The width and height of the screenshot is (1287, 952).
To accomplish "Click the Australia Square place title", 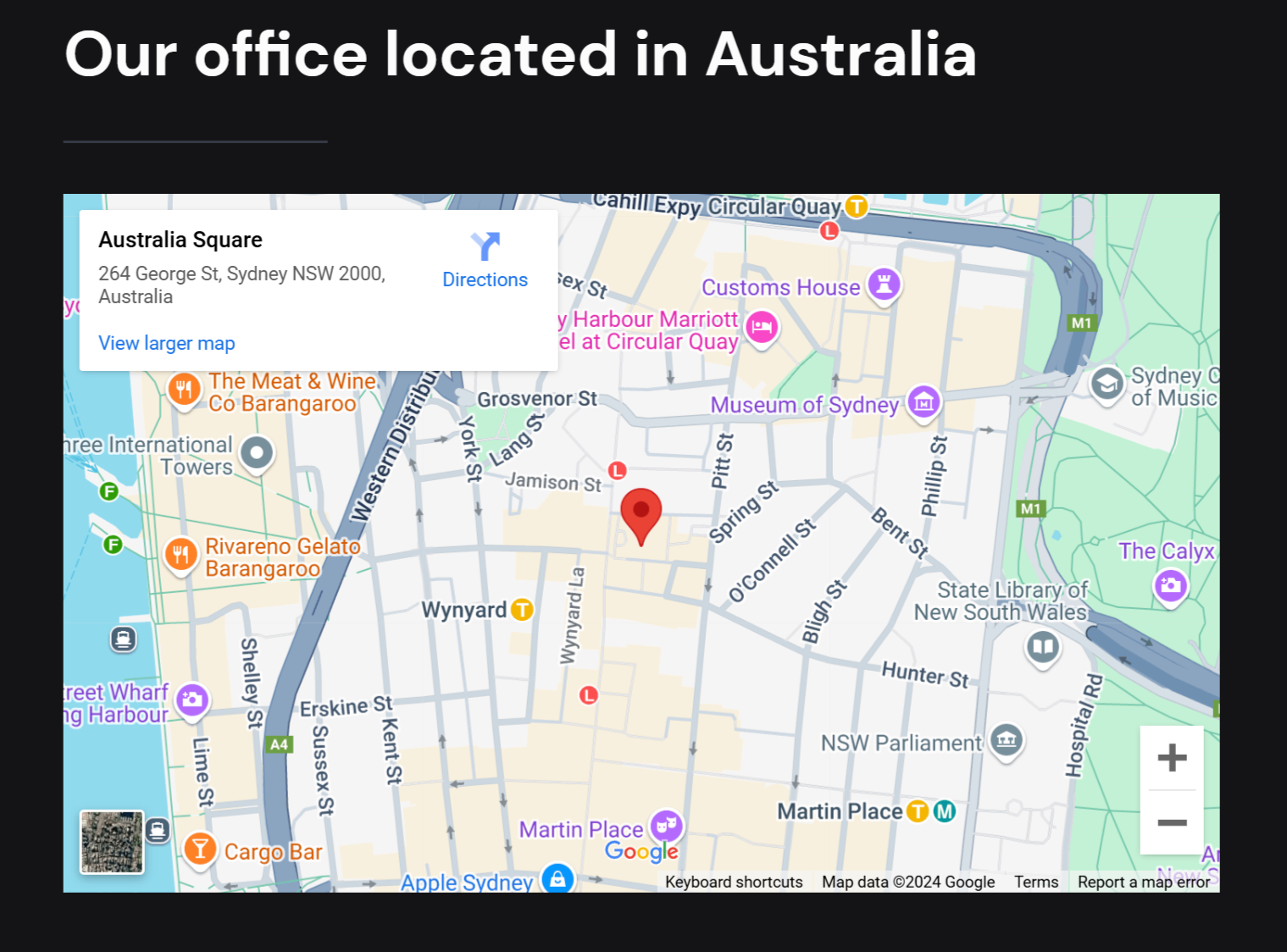I will click(180, 240).
